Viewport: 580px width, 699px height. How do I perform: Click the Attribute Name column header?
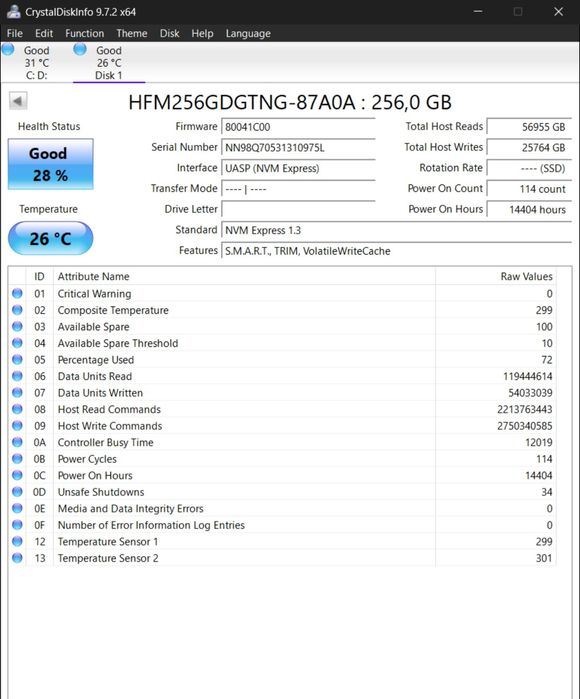244,276
